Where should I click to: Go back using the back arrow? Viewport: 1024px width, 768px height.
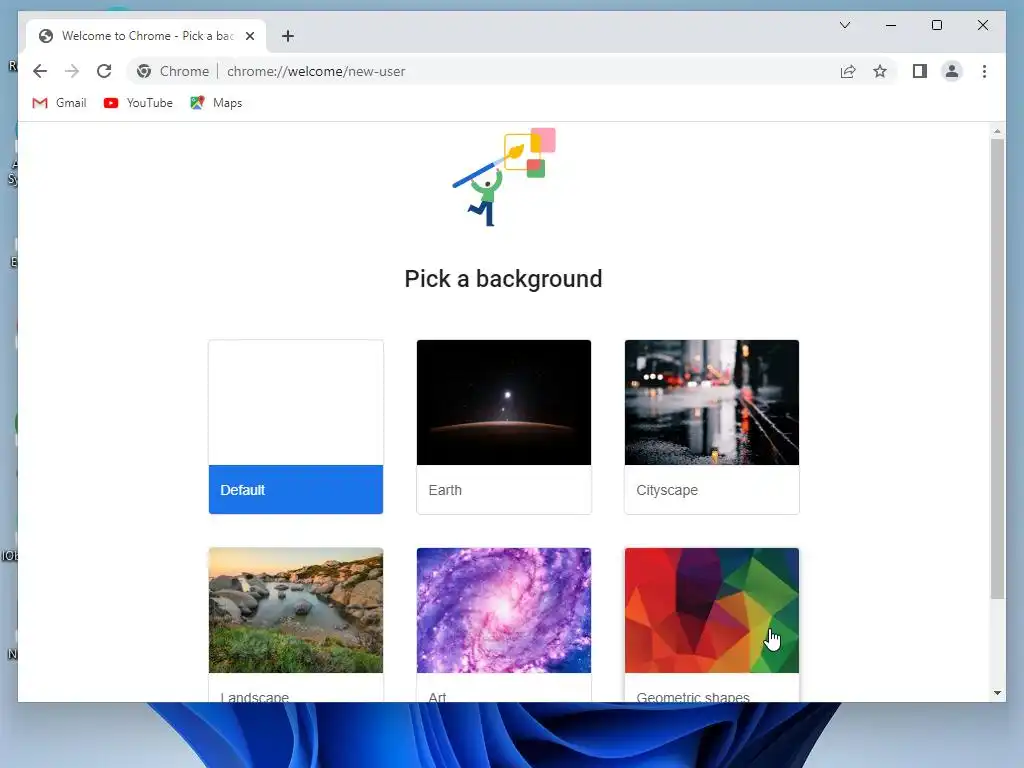pyautogui.click(x=40, y=71)
